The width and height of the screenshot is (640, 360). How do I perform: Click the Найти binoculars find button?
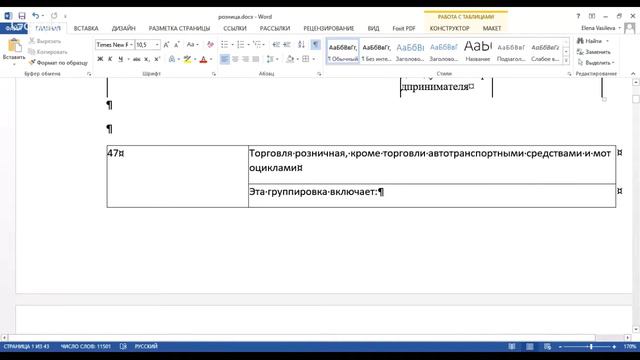[x=590, y=41]
